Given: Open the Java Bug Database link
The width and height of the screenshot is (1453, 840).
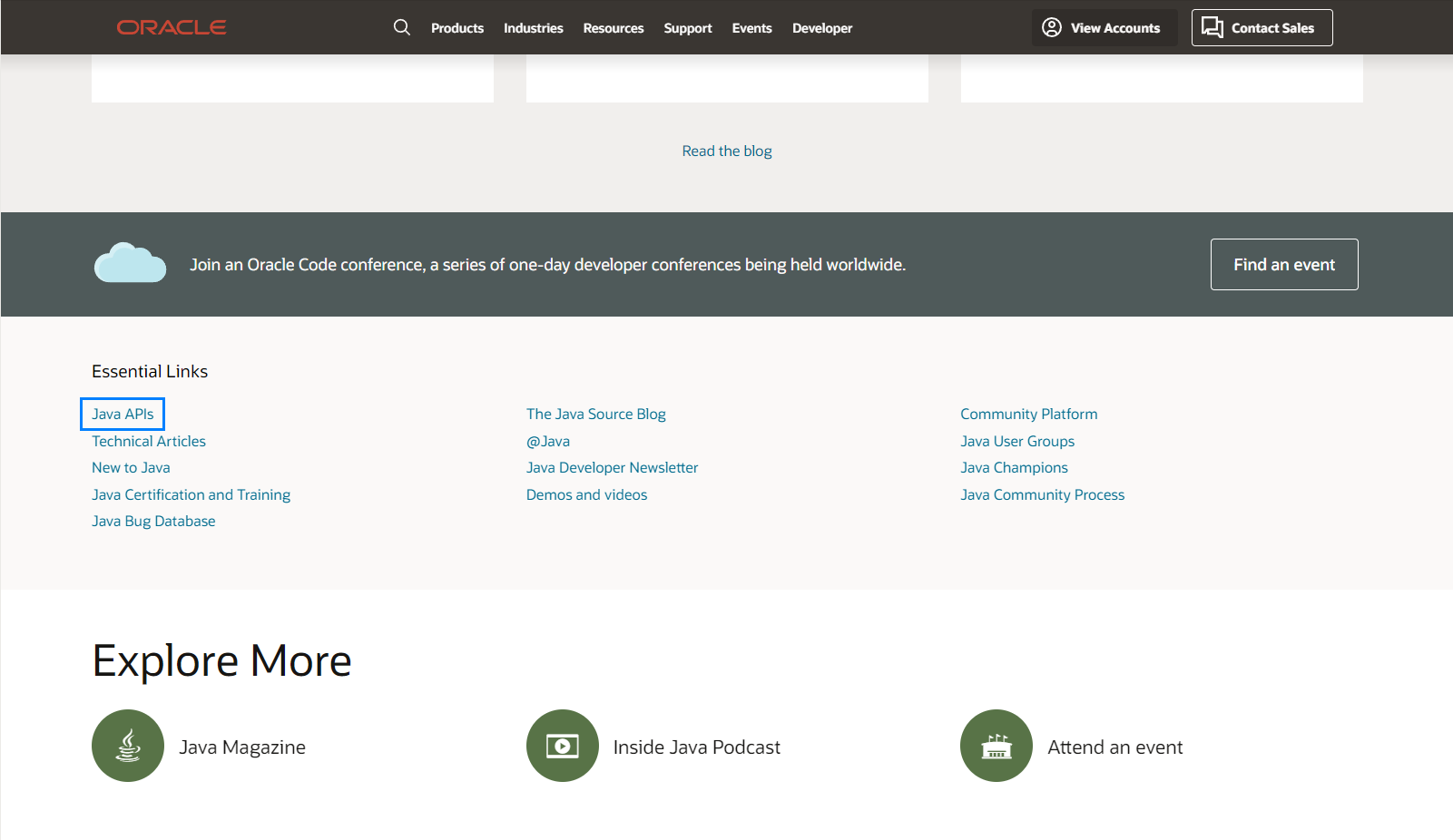Looking at the screenshot, I should [153, 521].
